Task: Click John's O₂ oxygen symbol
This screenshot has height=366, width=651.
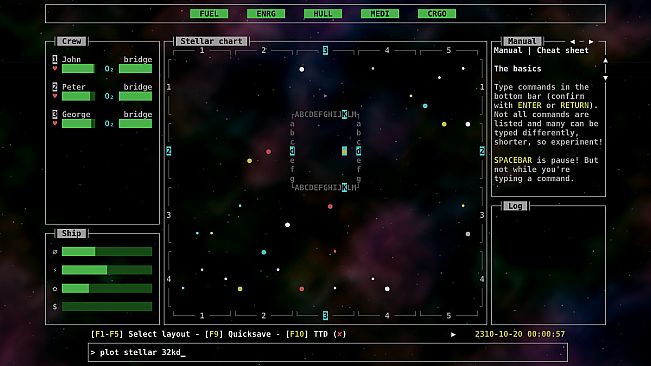Action: coord(109,69)
